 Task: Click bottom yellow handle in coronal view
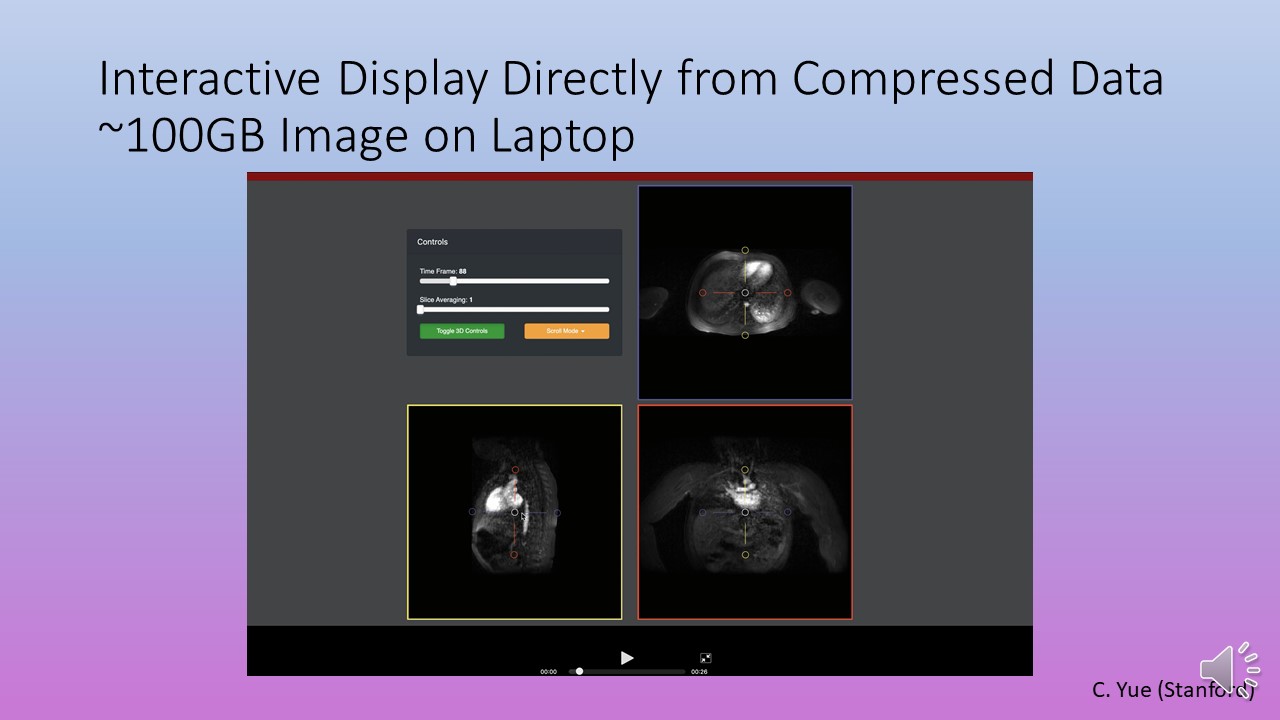click(745, 554)
